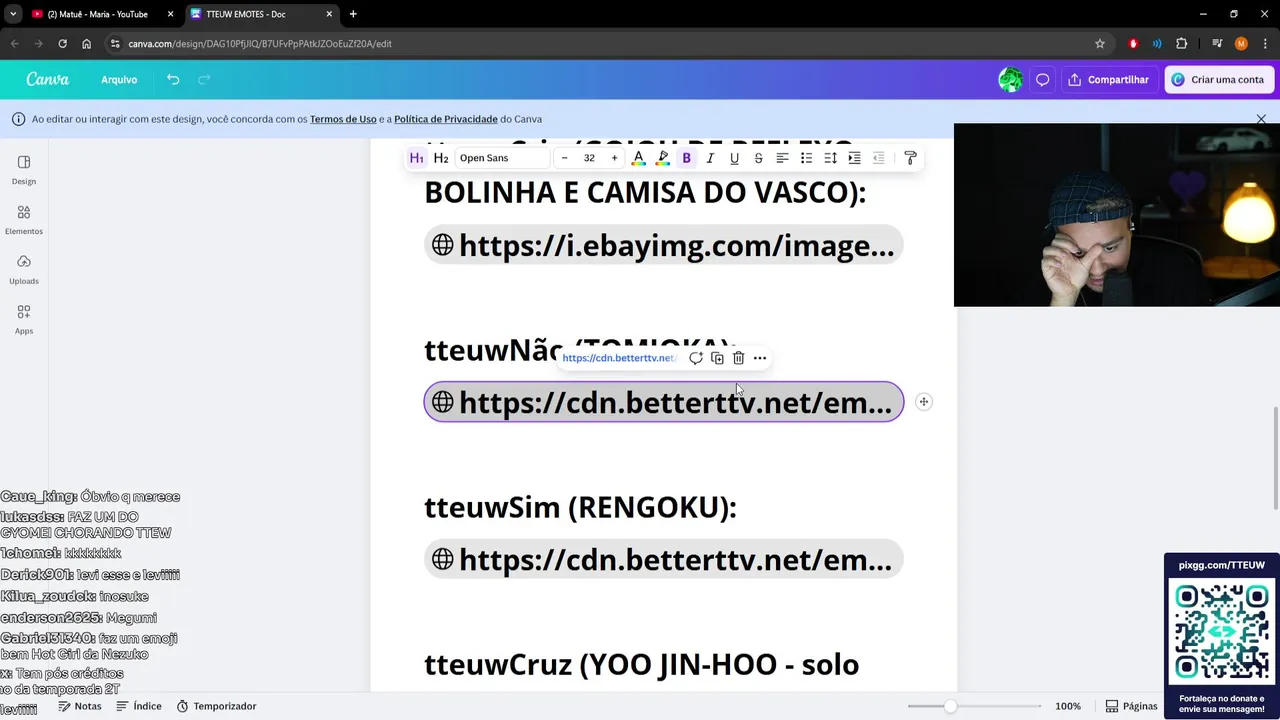Click the Canva logo
The width and height of the screenshot is (1280, 720).
47,80
